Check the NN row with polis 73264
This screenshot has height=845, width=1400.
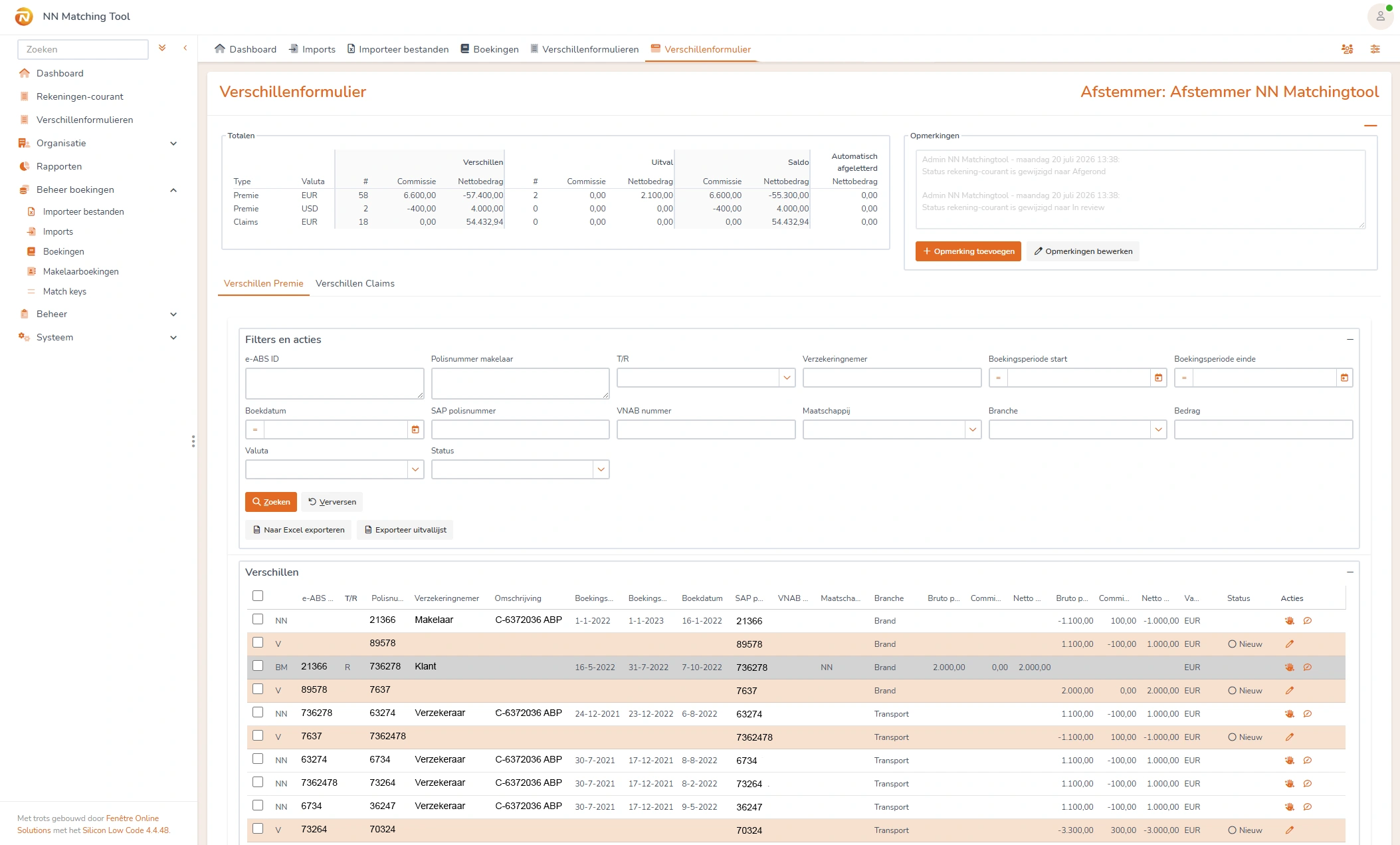258,782
